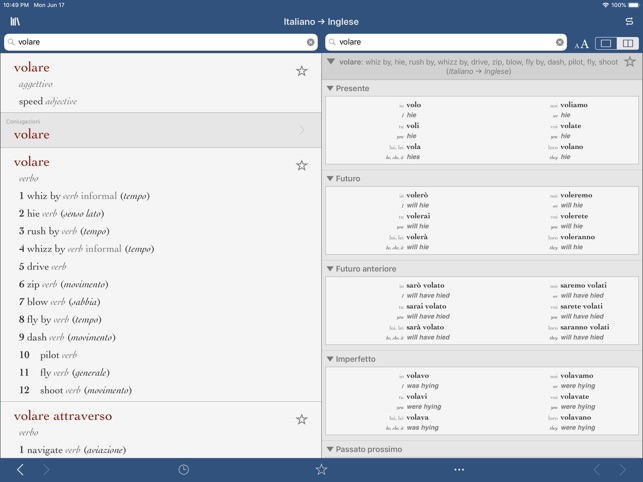Tap conjugated form 'voliamo'
Screen dimensions: 643x482
coord(574,105)
